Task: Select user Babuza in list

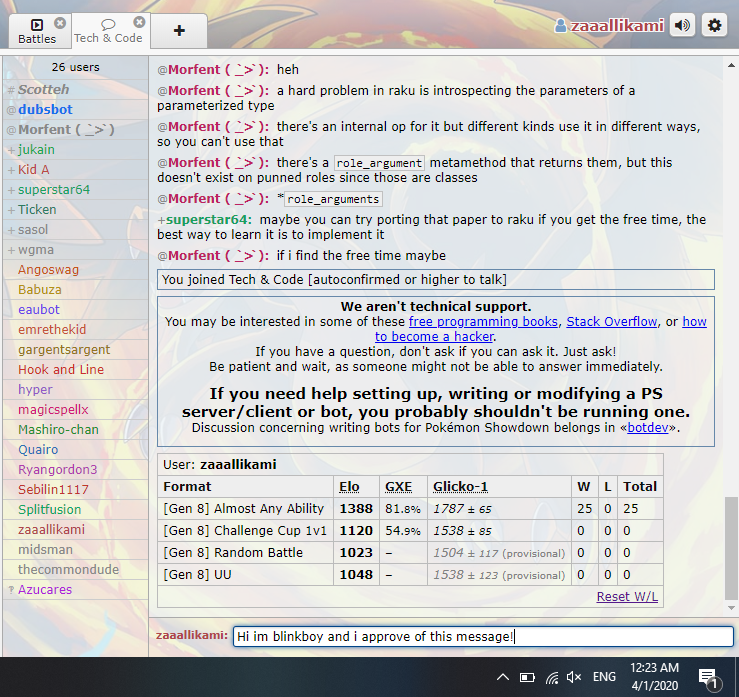Action: coord(75,290)
